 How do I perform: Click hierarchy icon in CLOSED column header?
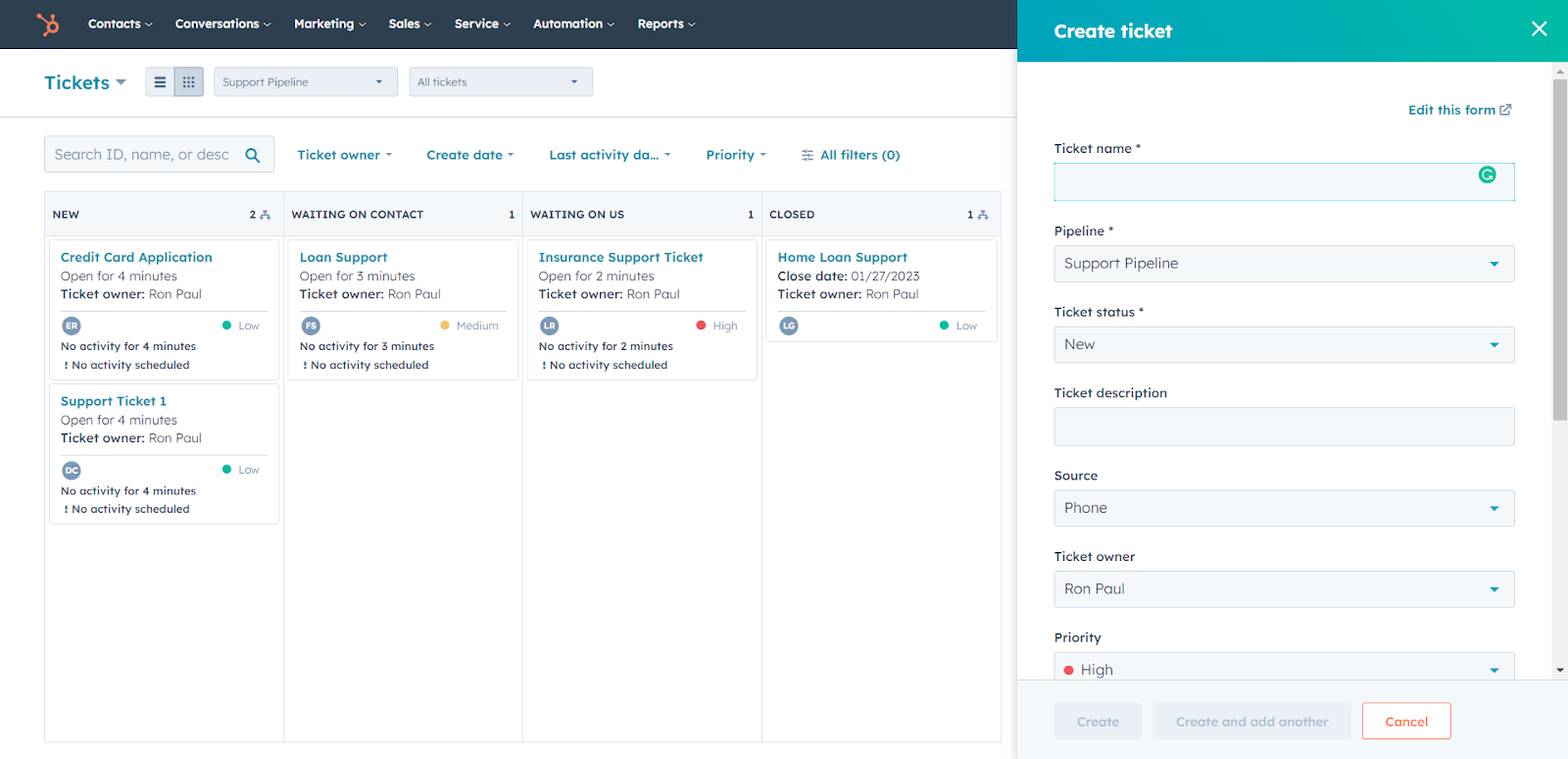coord(983,215)
